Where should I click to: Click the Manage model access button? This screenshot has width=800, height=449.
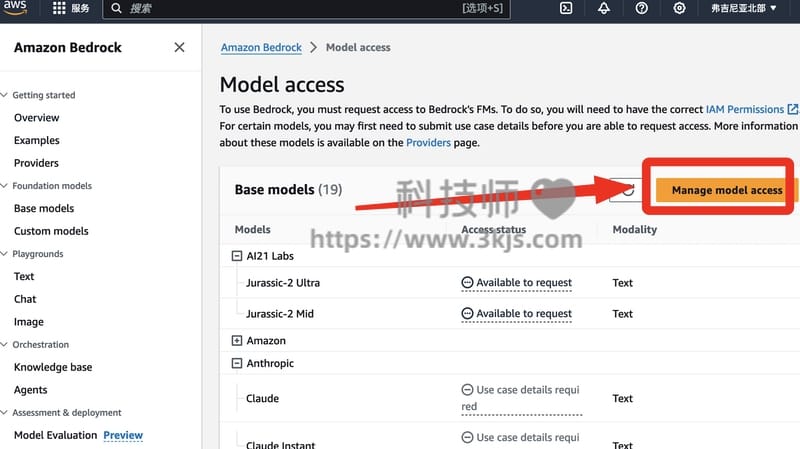[726, 190]
